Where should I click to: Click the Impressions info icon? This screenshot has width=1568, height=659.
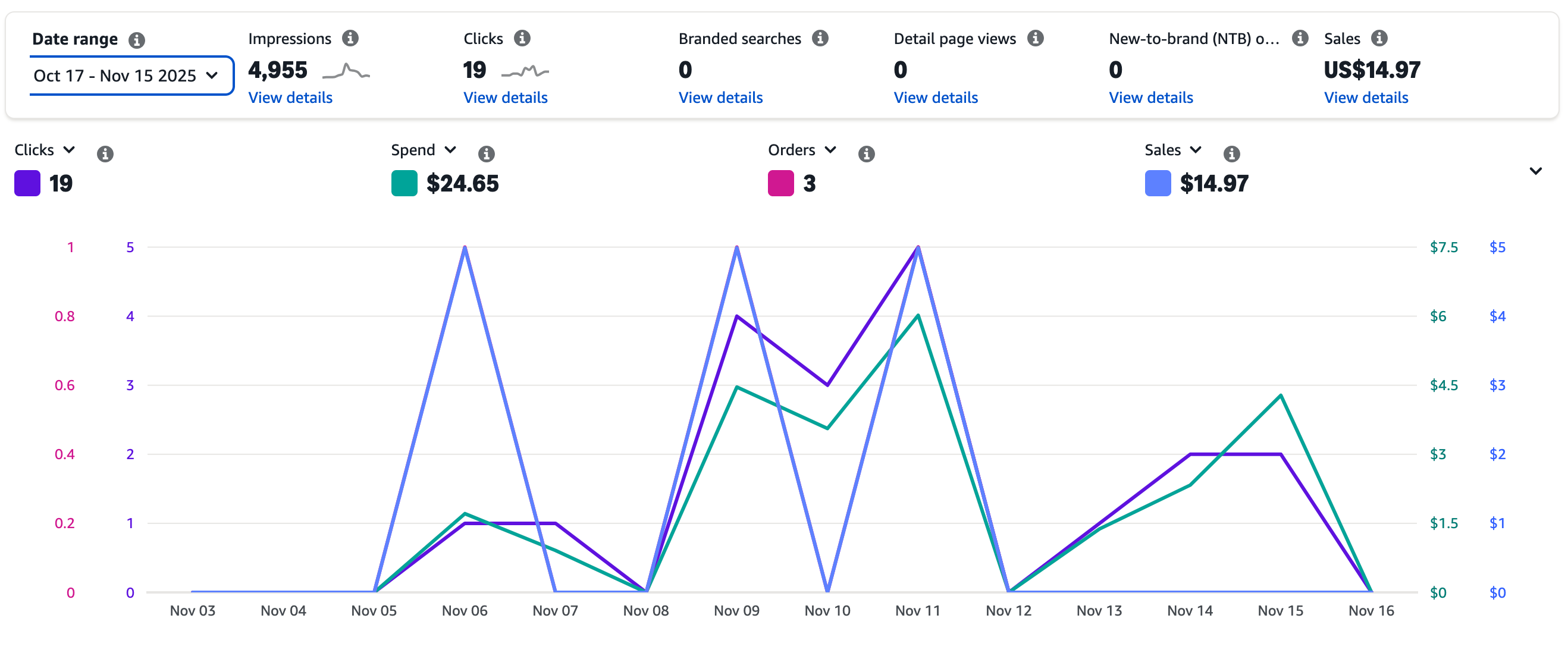coord(350,38)
